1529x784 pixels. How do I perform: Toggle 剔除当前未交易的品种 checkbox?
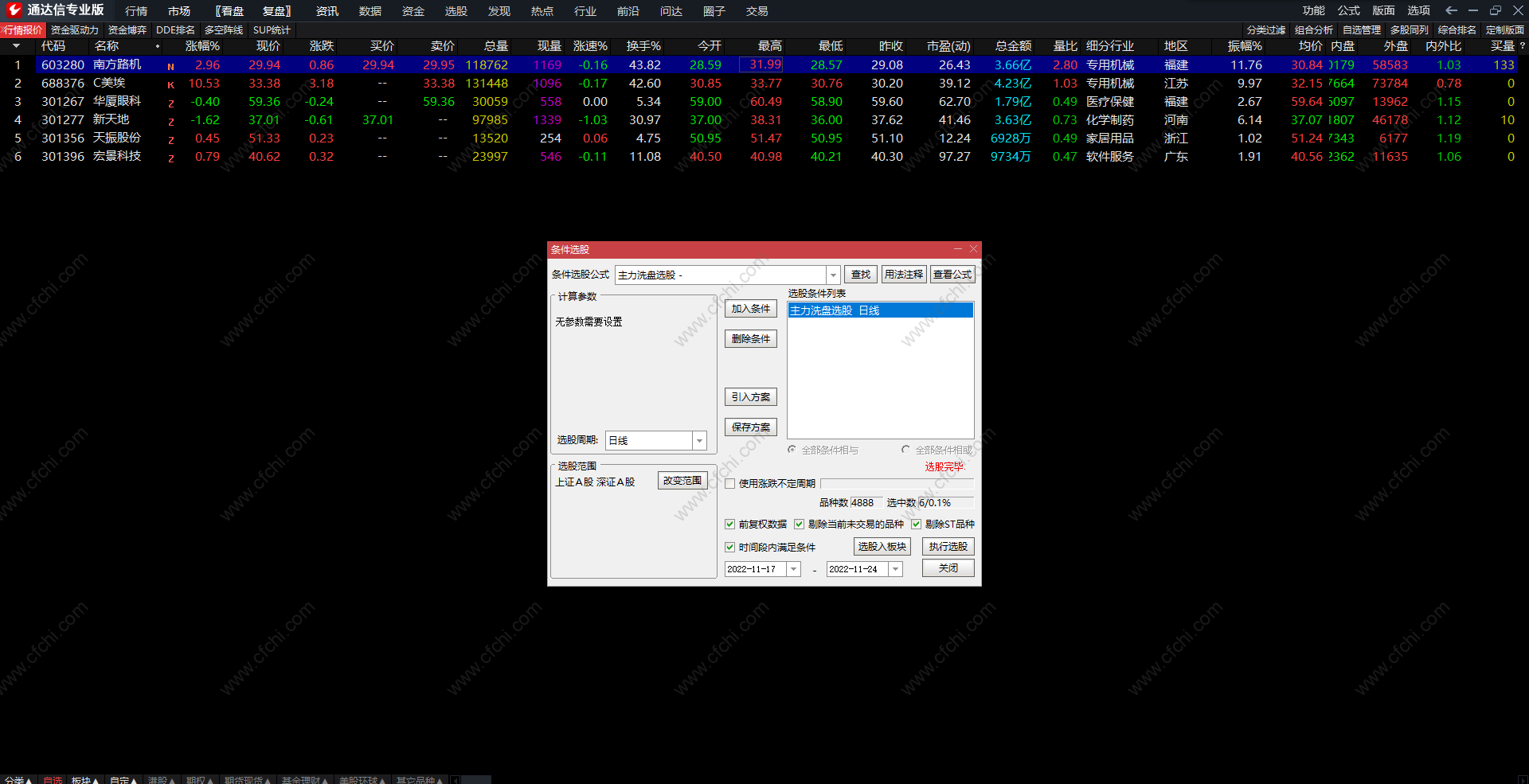[800, 524]
